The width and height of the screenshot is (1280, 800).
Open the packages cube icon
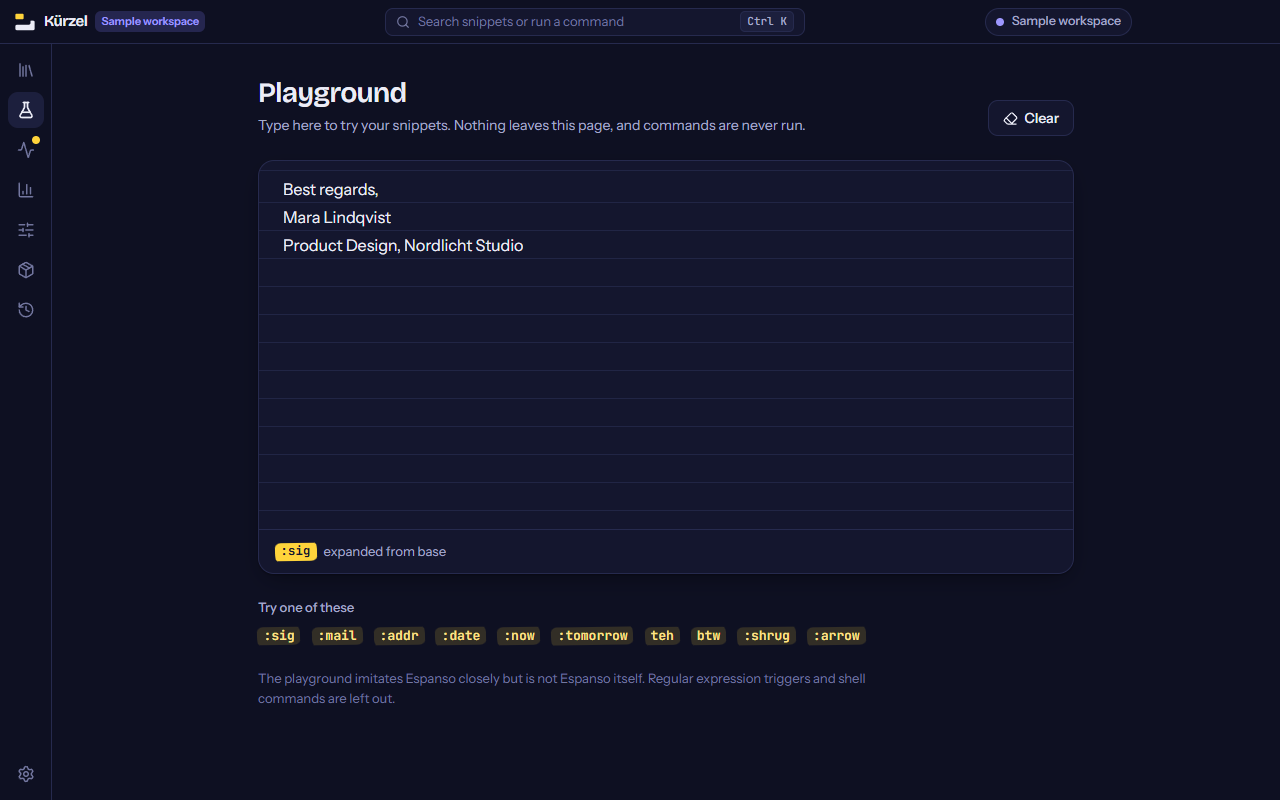tap(26, 270)
